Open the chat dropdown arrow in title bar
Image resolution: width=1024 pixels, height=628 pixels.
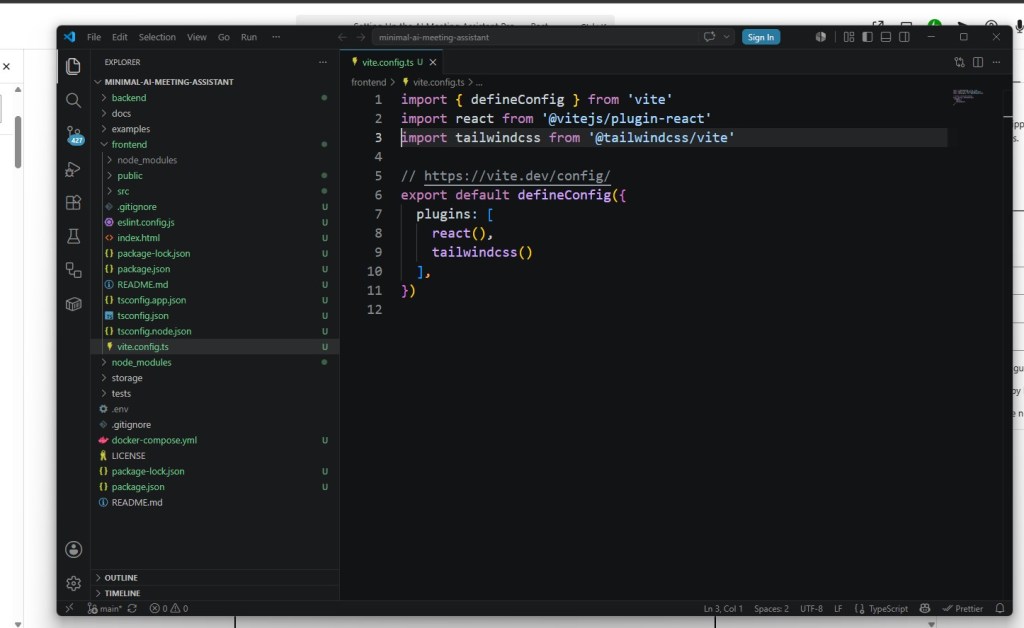coord(726,37)
